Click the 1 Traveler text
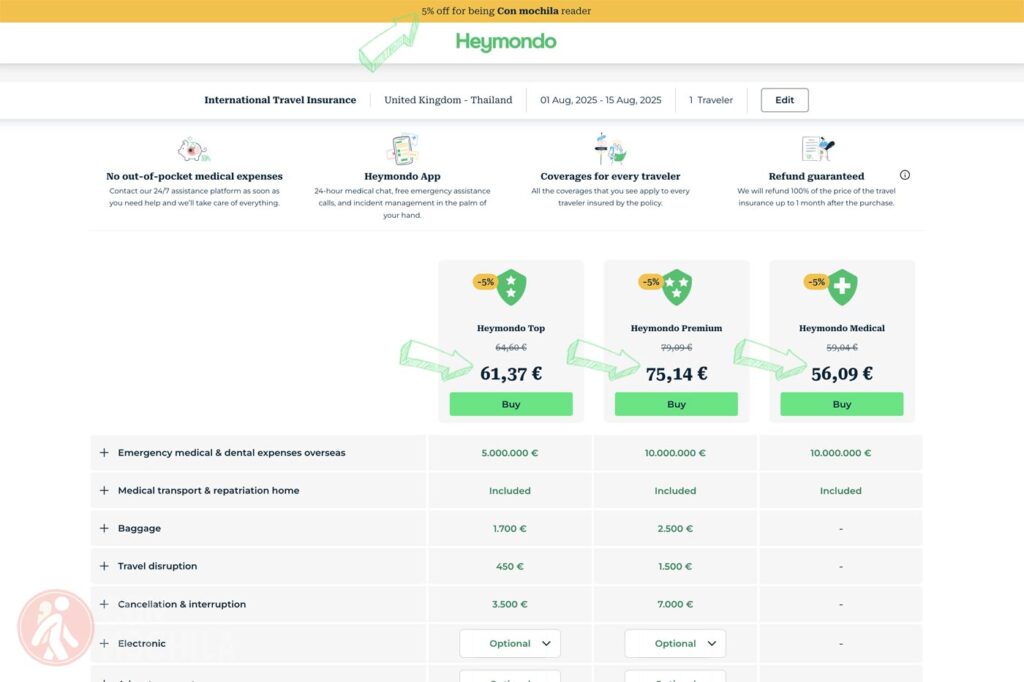The image size is (1024, 682). point(711,100)
